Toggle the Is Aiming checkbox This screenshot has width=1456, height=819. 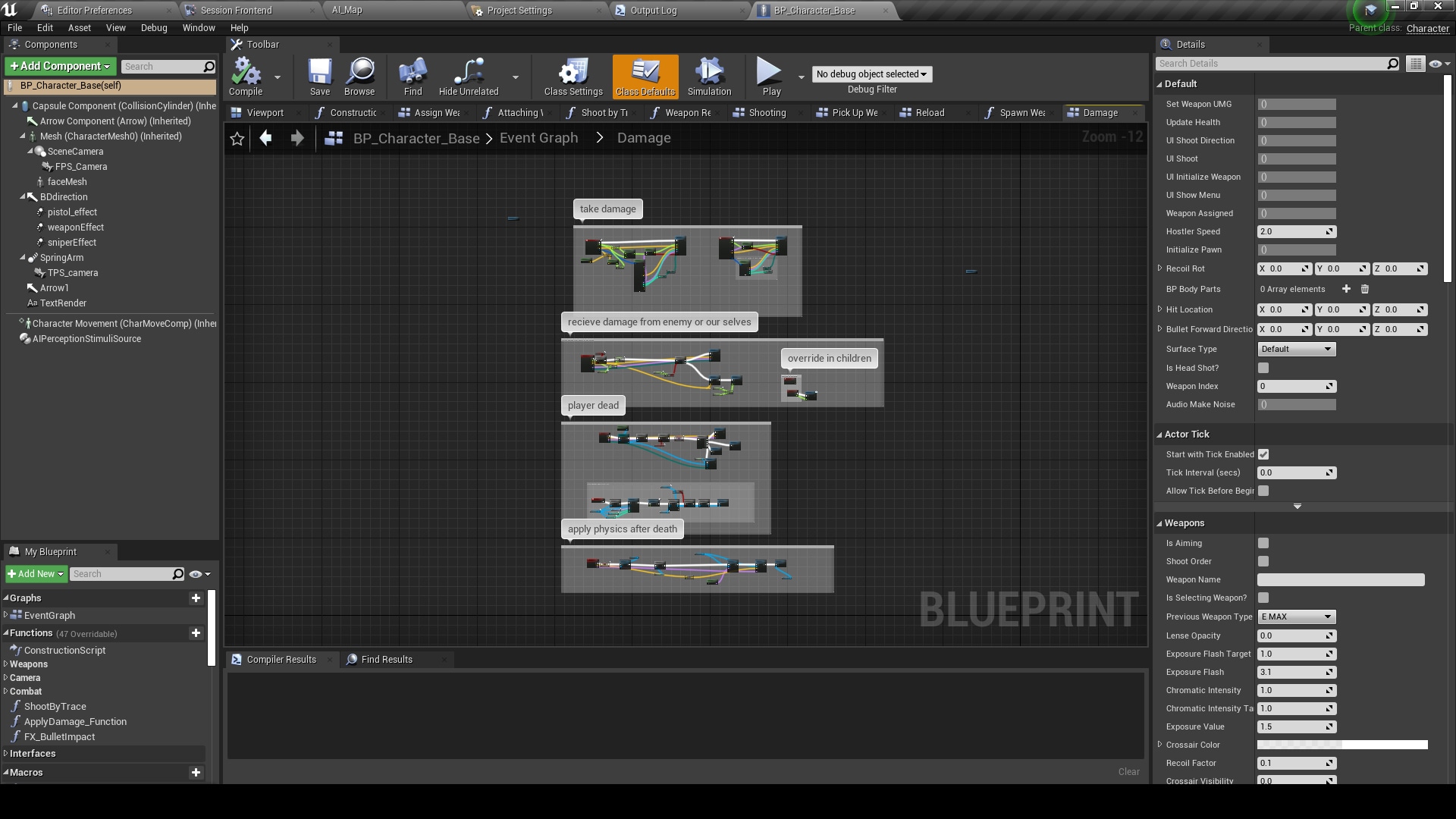(1264, 543)
